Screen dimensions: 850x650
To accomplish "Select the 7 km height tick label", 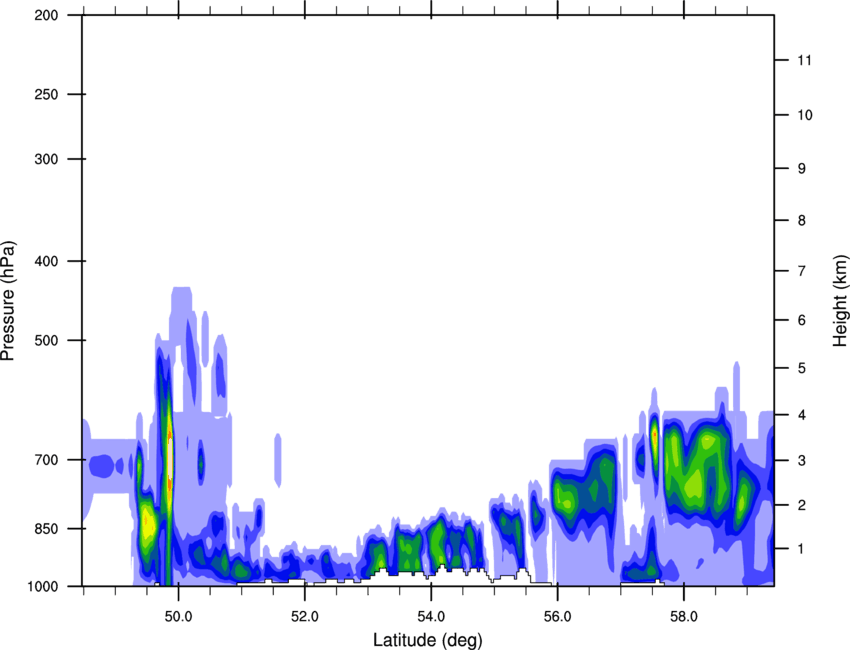I will (802, 271).
